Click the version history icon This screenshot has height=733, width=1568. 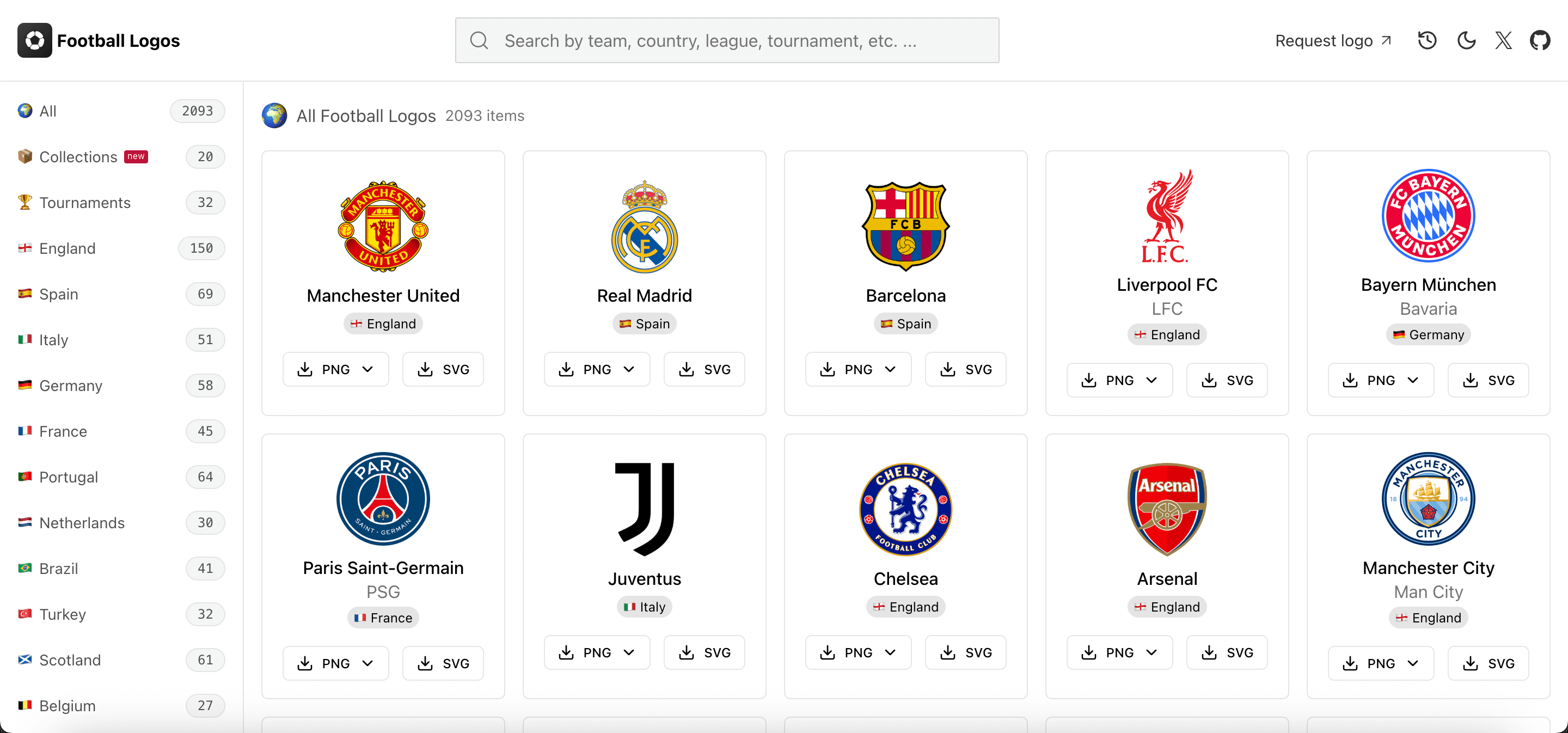pyautogui.click(x=1428, y=40)
